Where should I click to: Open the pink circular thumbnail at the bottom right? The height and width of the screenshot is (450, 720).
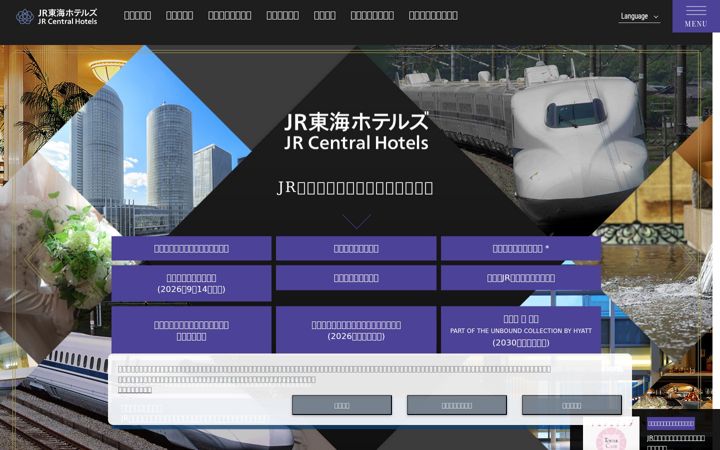click(611, 434)
